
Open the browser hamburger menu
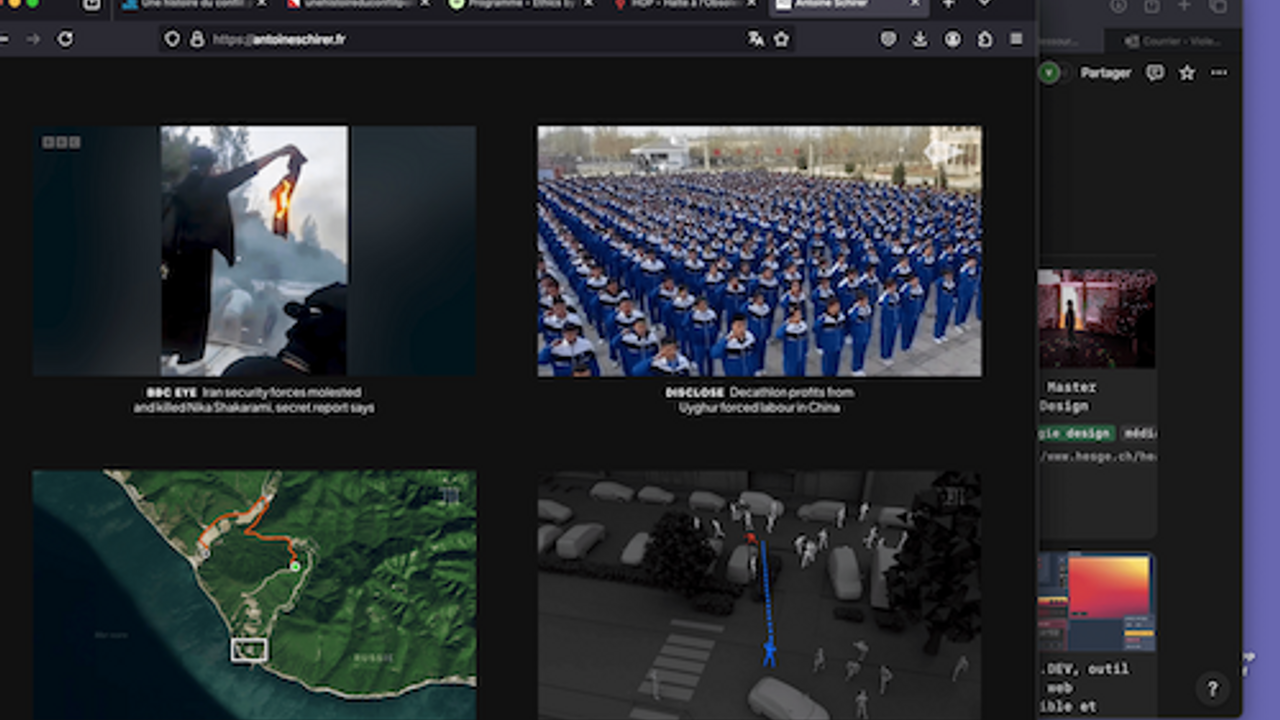pyautogui.click(x=1016, y=39)
